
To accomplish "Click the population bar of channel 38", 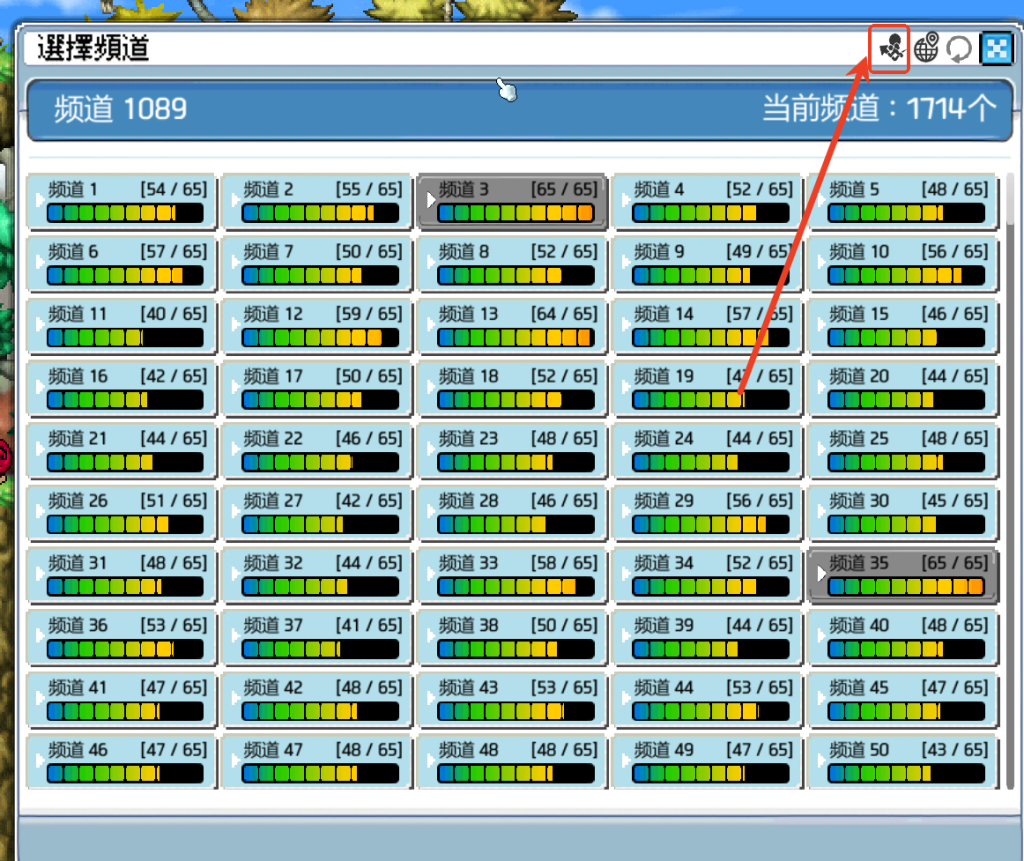I will pyautogui.click(x=516, y=650).
